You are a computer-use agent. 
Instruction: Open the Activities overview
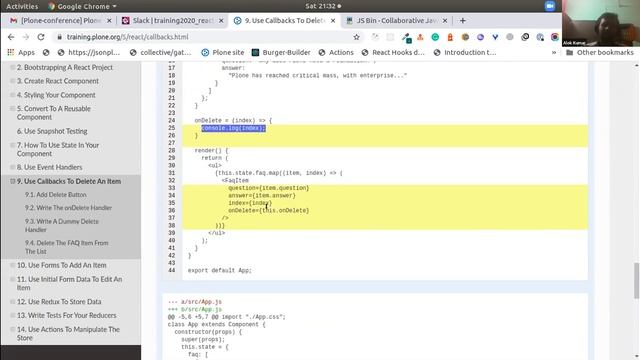coord(22,6)
